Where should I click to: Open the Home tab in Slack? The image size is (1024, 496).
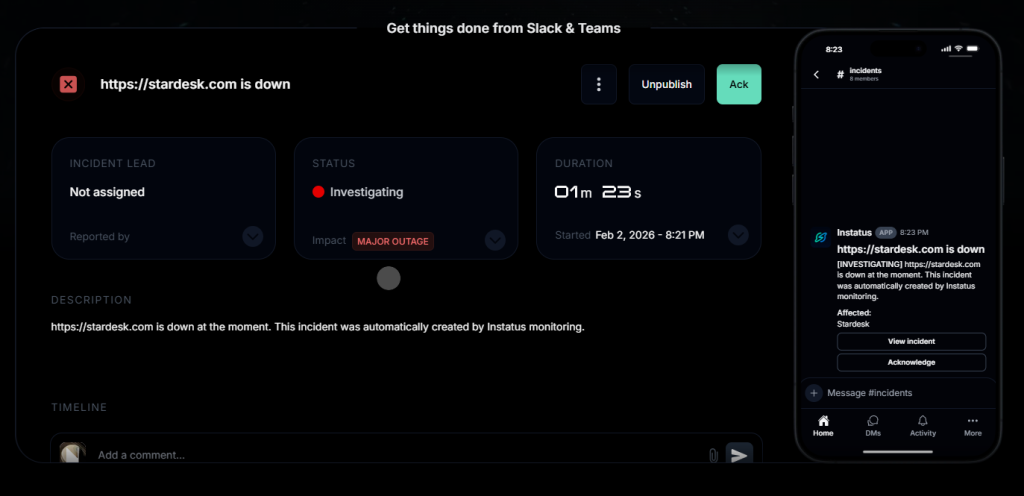coord(823,426)
